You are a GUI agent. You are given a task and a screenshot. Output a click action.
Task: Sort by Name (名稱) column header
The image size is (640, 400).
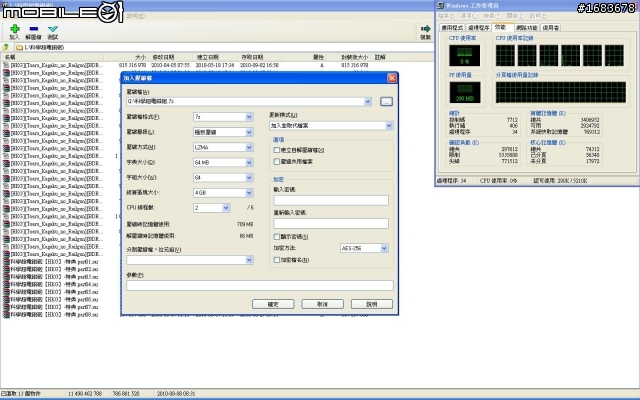pyautogui.click(x=52, y=57)
